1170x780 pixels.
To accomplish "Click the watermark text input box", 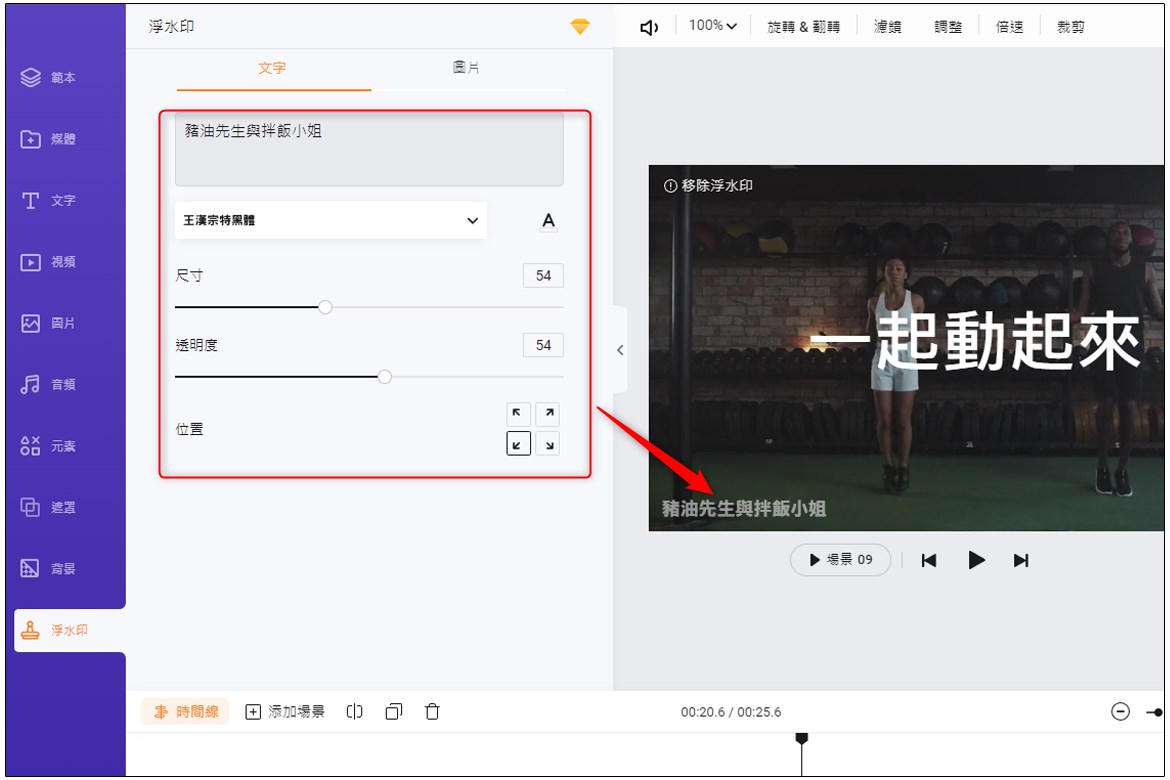I will point(369,149).
